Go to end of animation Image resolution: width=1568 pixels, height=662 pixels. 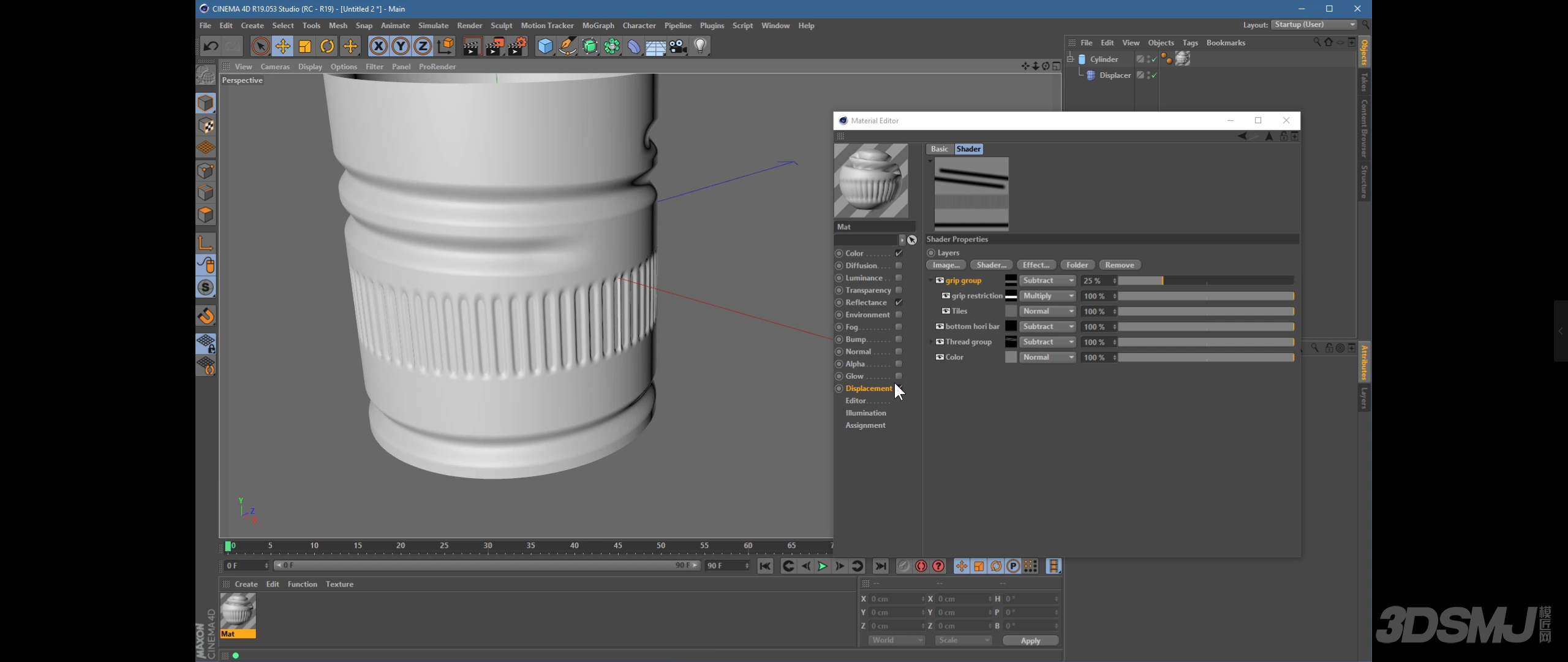[x=881, y=566]
